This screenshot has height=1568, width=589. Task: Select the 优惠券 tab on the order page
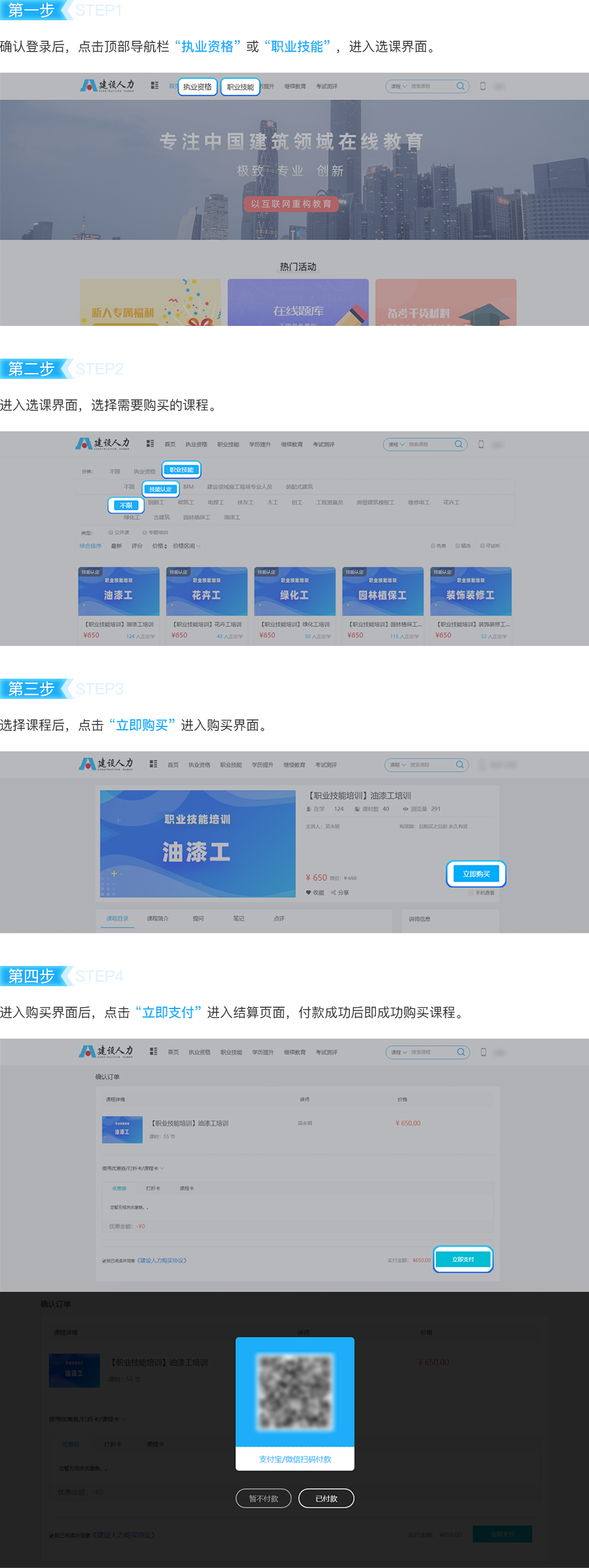(119, 1188)
